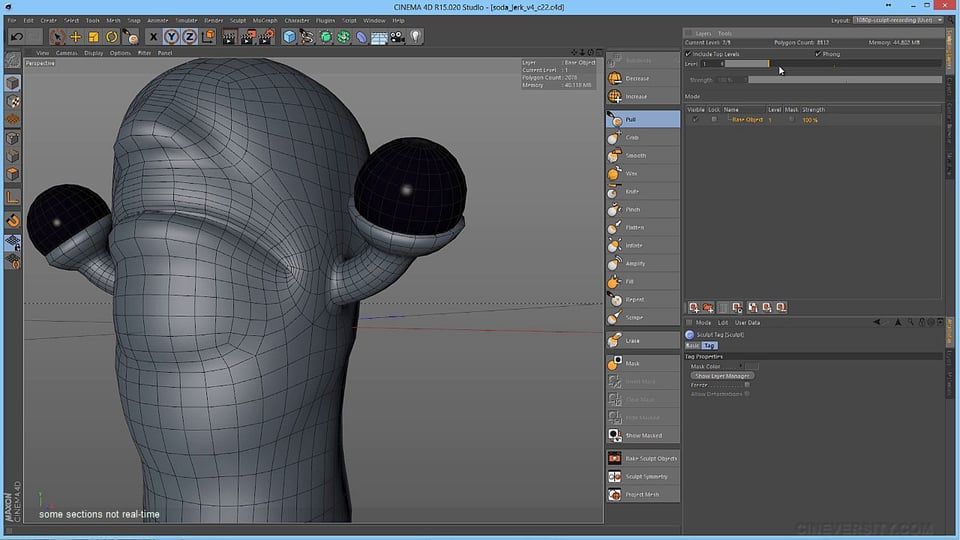
Task: Enable the Freeze checkbox in Tag Properties
Action: pos(746,385)
